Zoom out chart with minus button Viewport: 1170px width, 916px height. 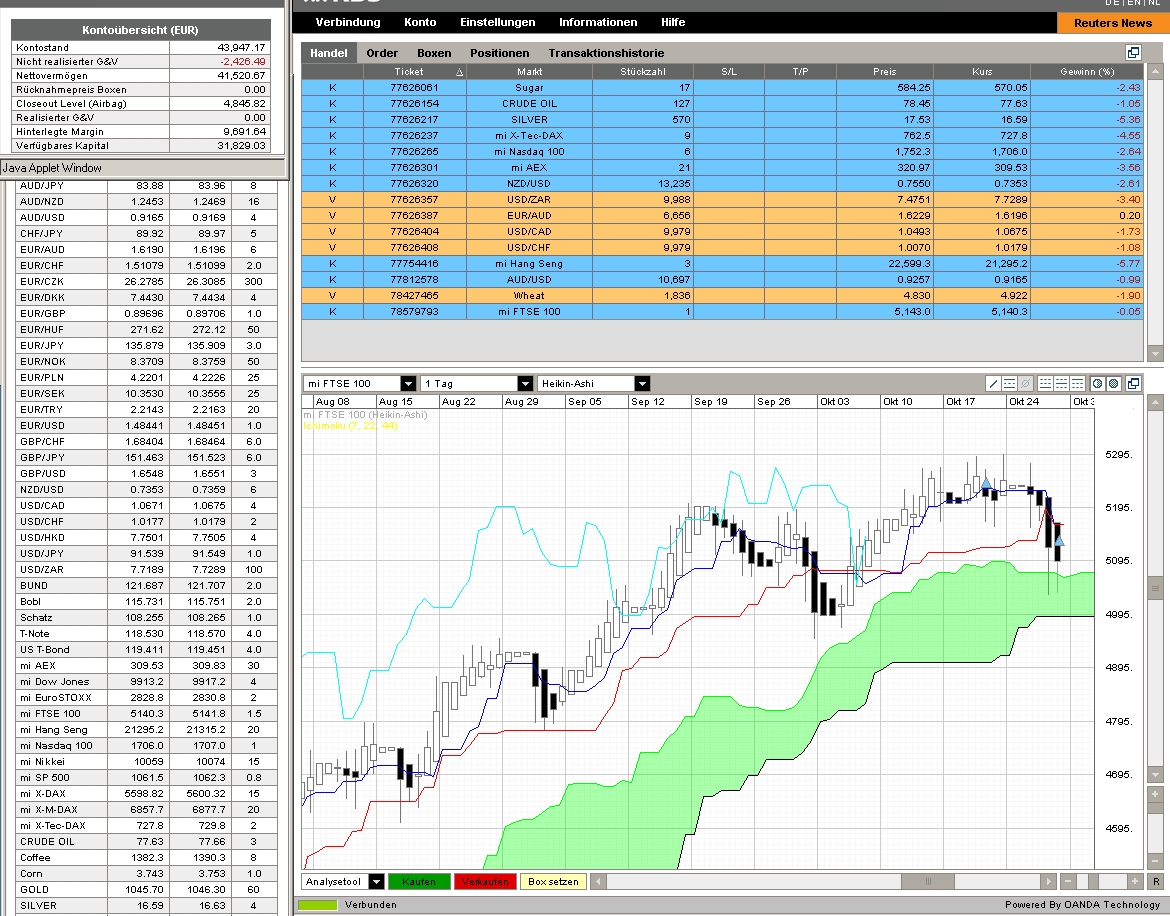pyautogui.click(x=1068, y=882)
